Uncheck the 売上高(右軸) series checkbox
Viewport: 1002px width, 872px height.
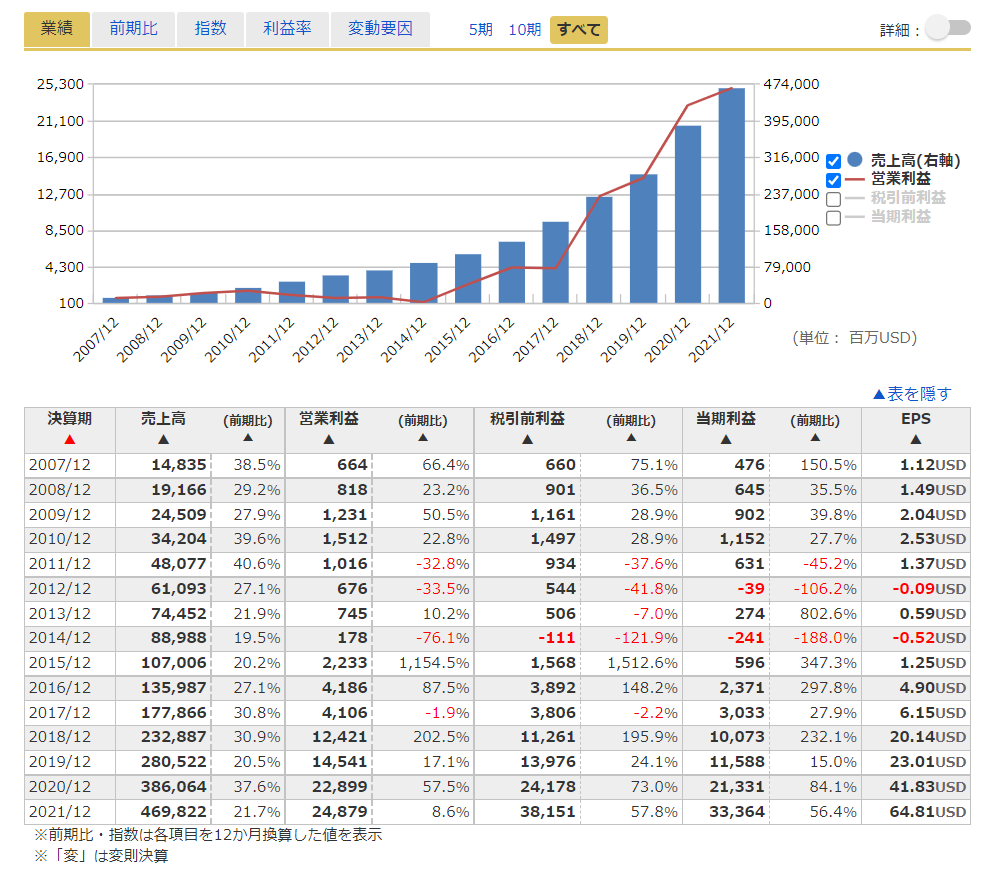click(833, 161)
